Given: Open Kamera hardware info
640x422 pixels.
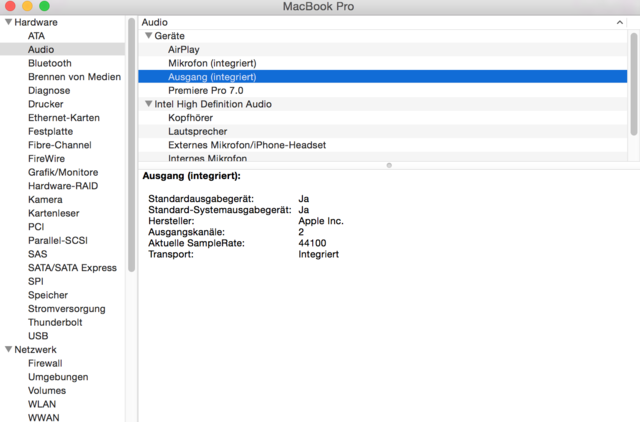Looking at the screenshot, I should click(x=45, y=200).
